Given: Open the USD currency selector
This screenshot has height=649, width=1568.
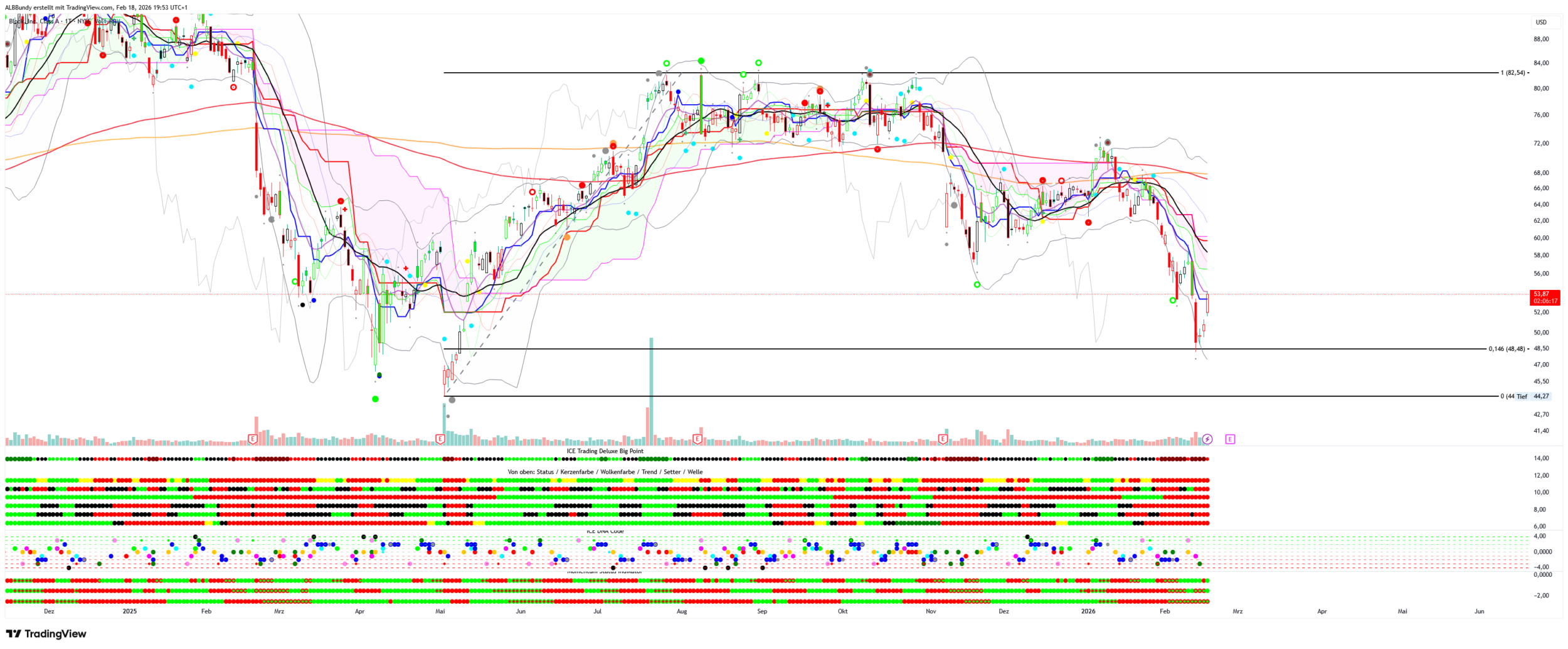Looking at the screenshot, I should pos(1540,23).
